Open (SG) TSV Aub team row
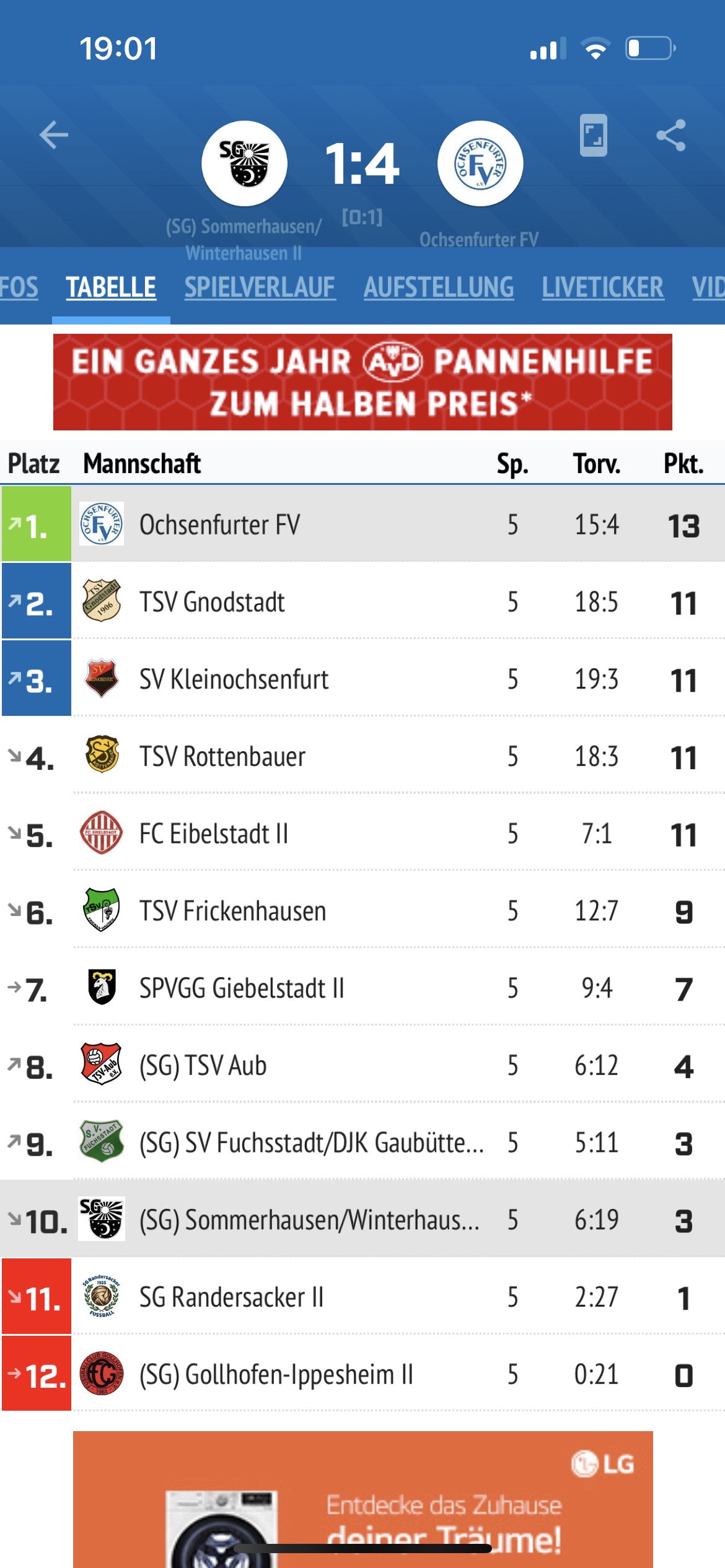Image resolution: width=725 pixels, height=1568 pixels. point(362,1065)
